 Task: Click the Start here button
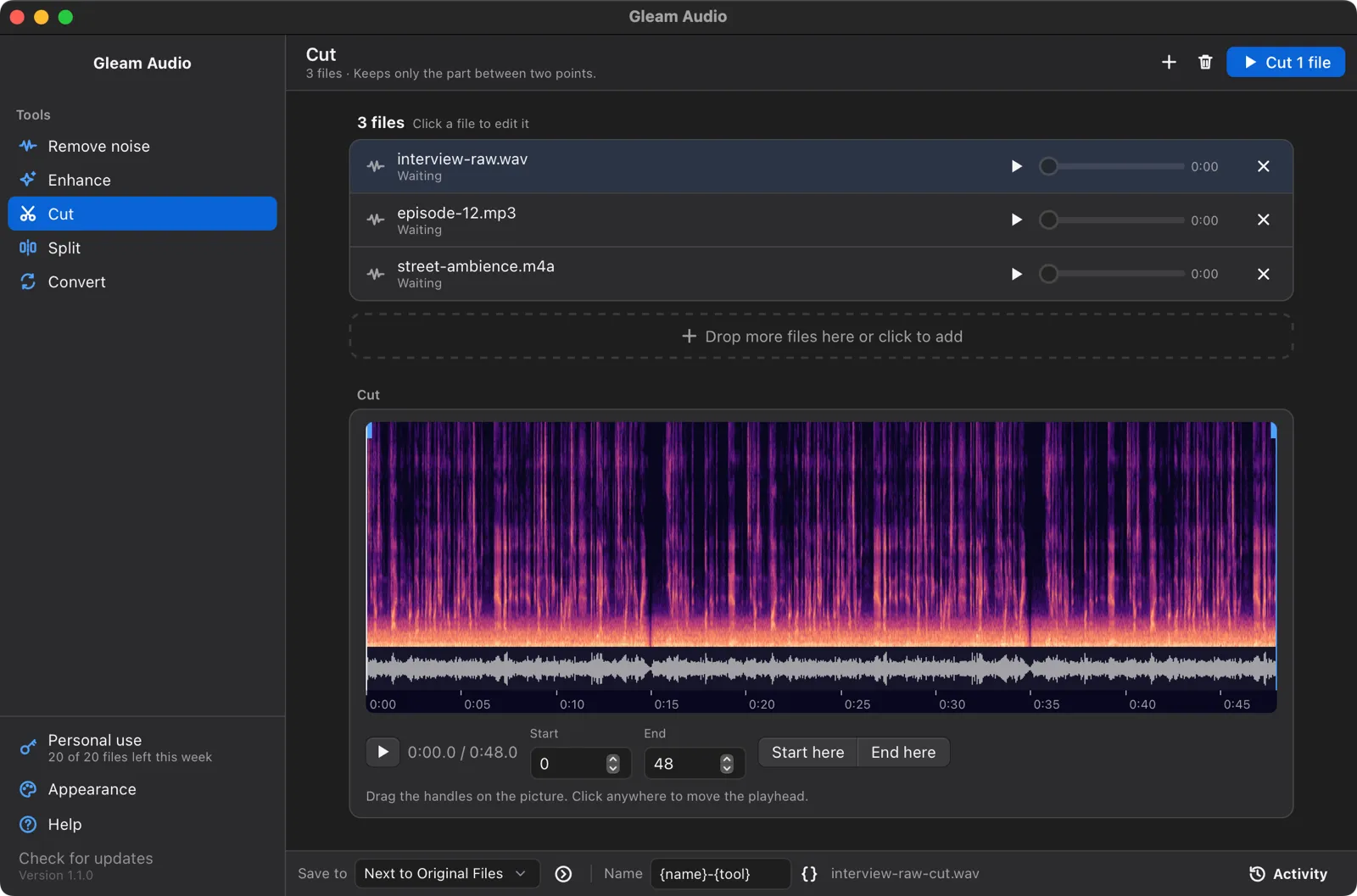pyautogui.click(x=808, y=752)
